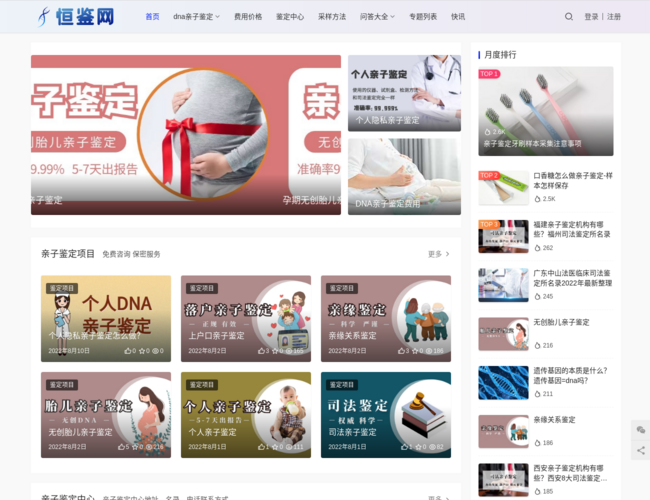The width and height of the screenshot is (650, 500).
Task: Click the 亲子鉴定项目 section heading
Action: [x=68, y=254]
